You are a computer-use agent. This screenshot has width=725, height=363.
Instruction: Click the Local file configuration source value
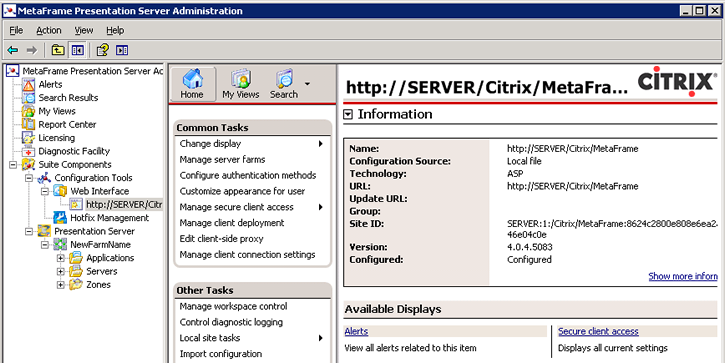(524, 161)
